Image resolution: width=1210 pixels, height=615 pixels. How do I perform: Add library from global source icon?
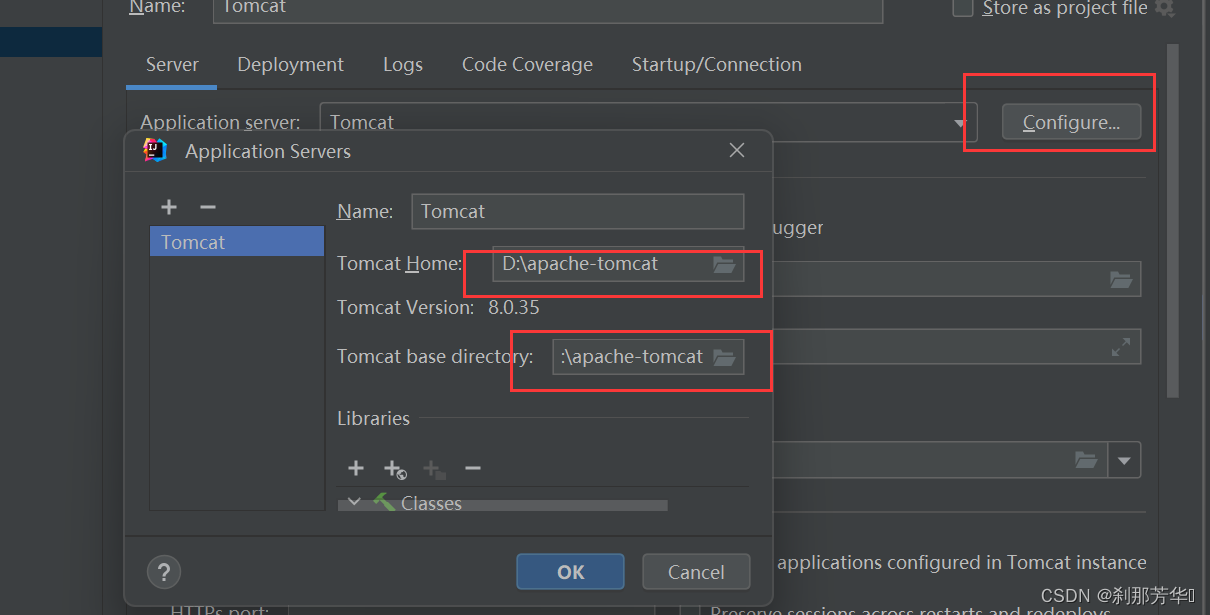[395, 469]
